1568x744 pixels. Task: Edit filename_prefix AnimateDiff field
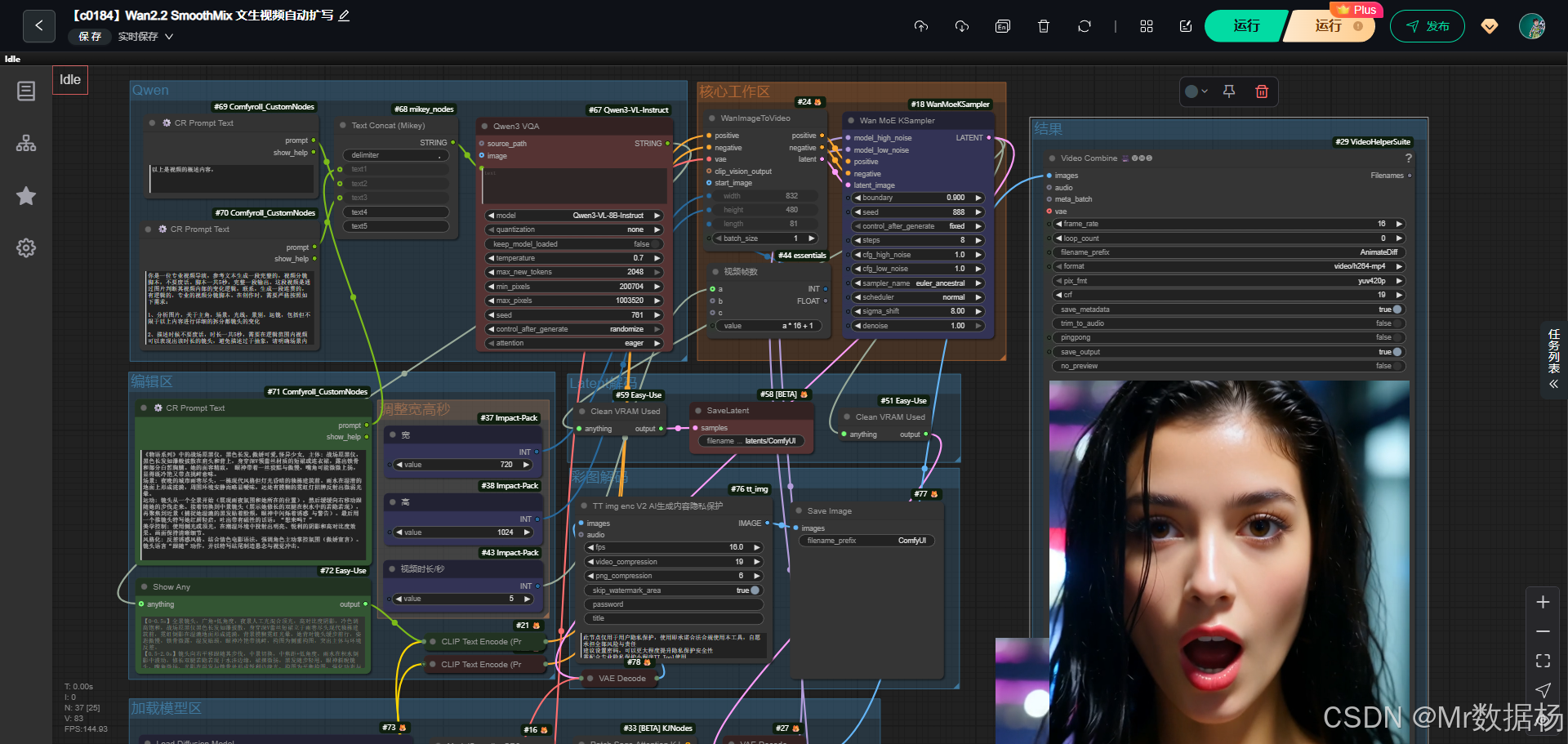(1229, 252)
